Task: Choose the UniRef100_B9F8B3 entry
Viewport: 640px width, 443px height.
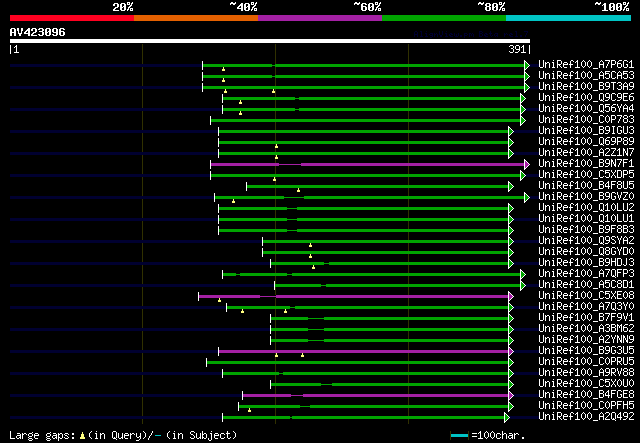Action: coord(586,230)
